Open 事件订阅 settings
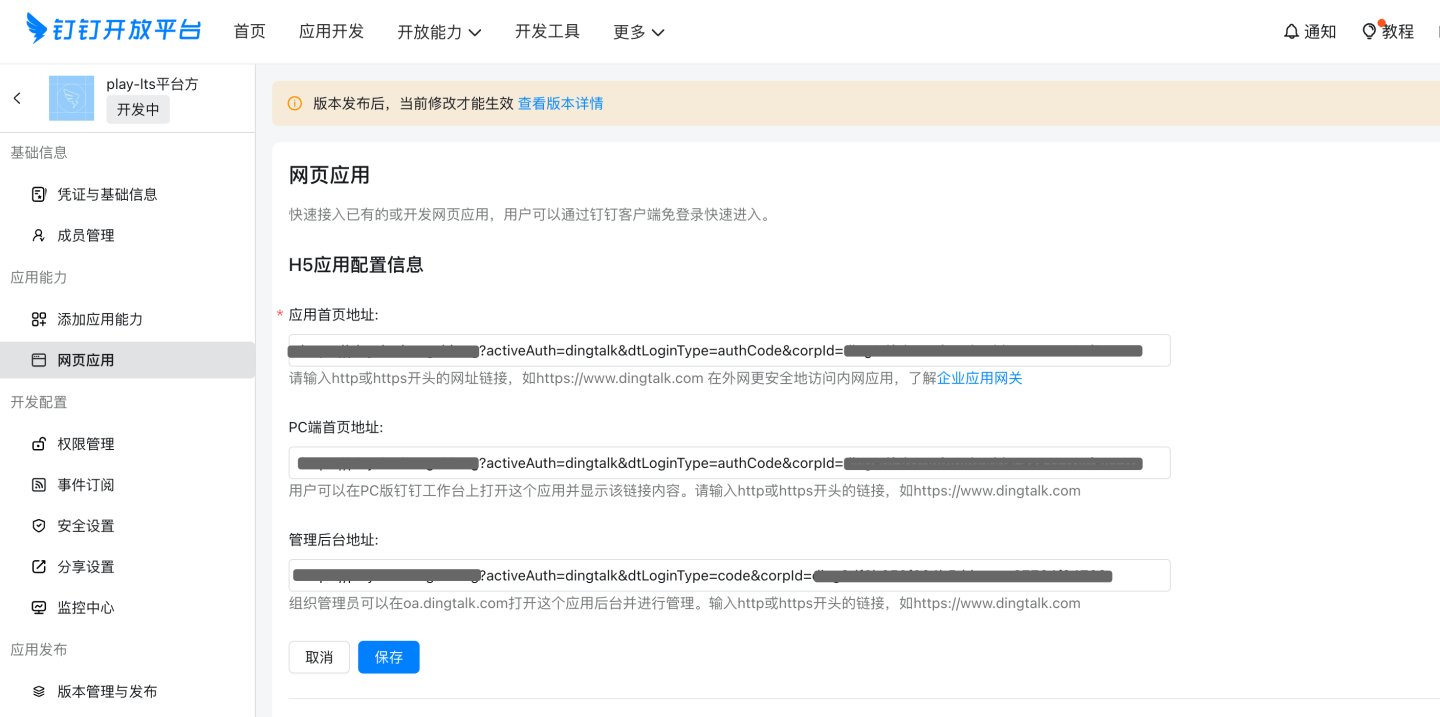The width and height of the screenshot is (1440, 717). point(85,484)
